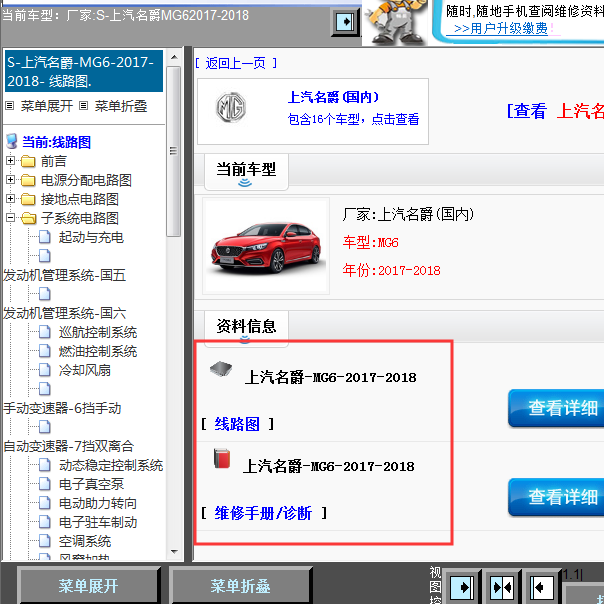Expand the 电源分配电路图 folder
This screenshot has height=604, width=604.
(10, 180)
